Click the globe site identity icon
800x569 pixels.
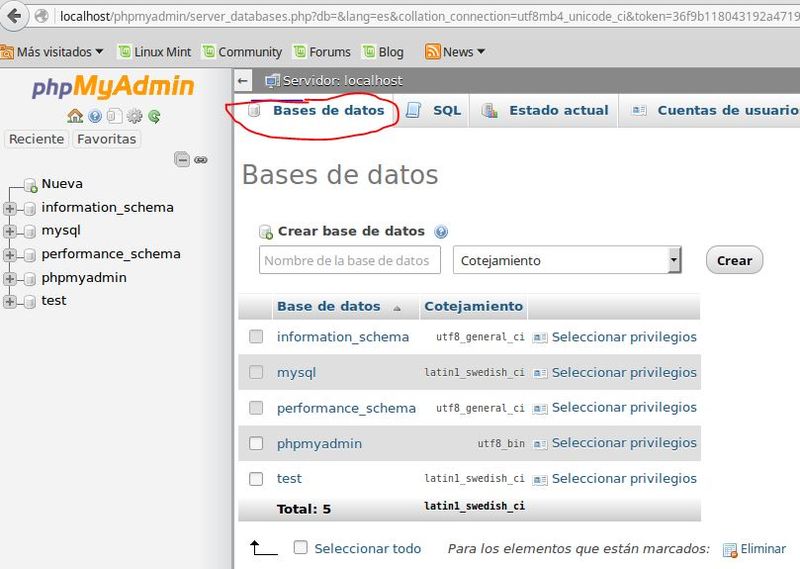point(42,16)
